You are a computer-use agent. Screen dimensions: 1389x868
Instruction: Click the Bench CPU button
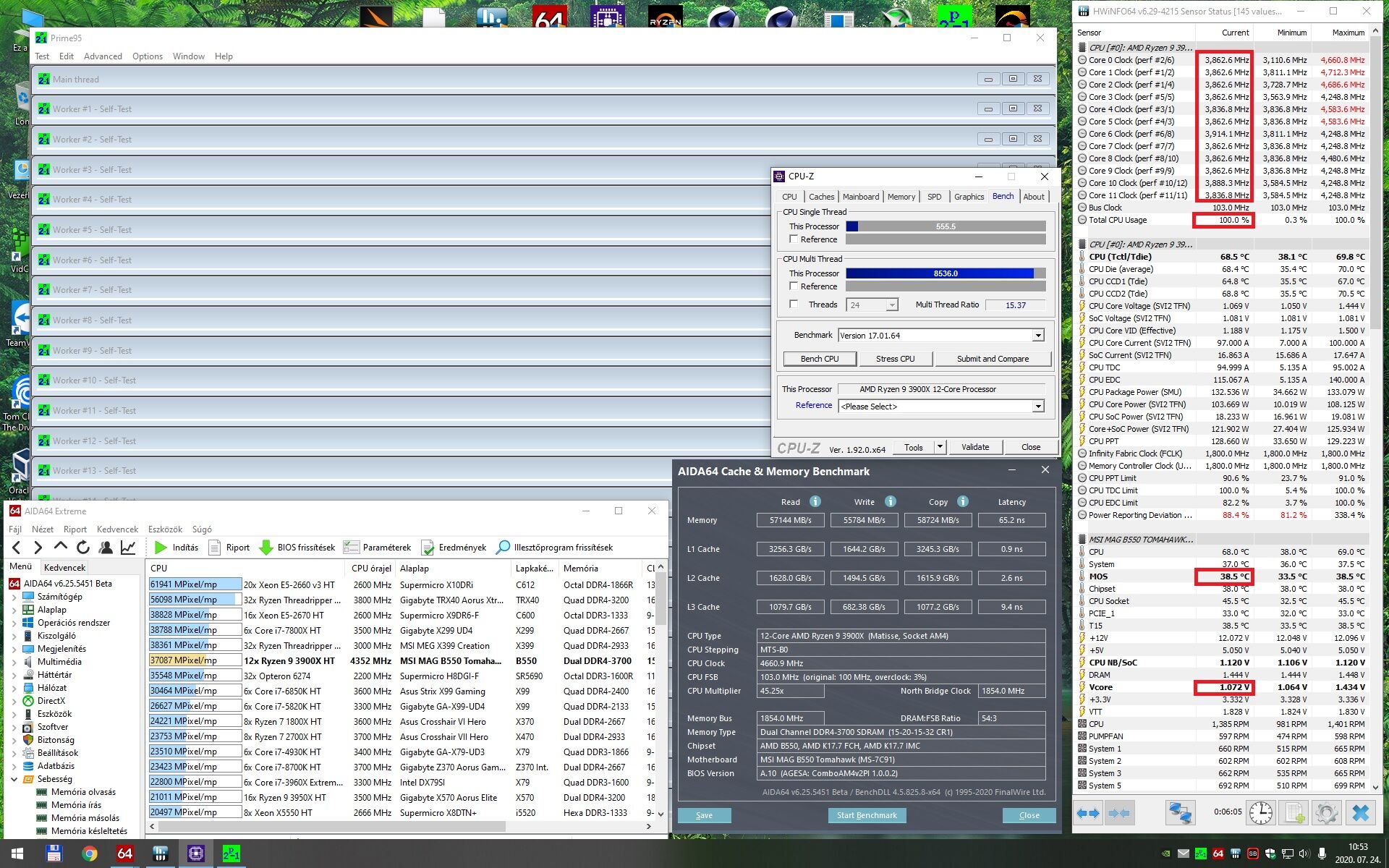tap(820, 359)
